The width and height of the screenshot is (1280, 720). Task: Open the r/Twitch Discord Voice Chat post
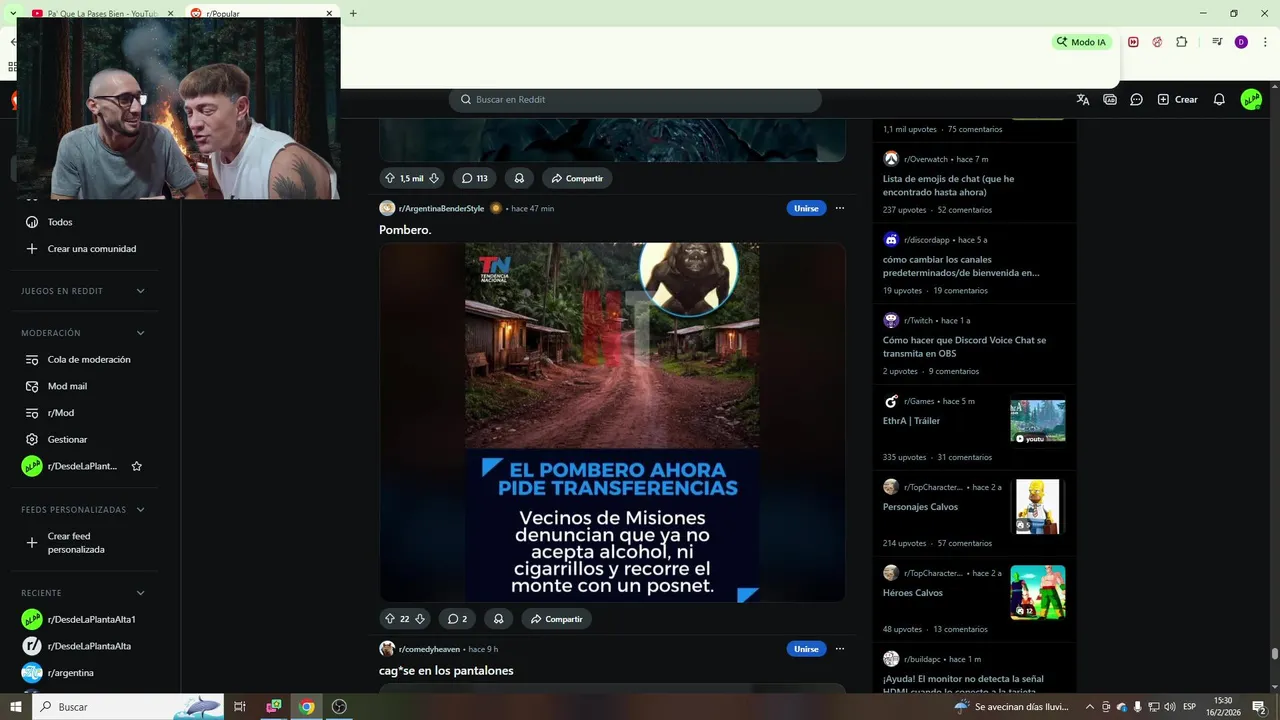coord(964,346)
